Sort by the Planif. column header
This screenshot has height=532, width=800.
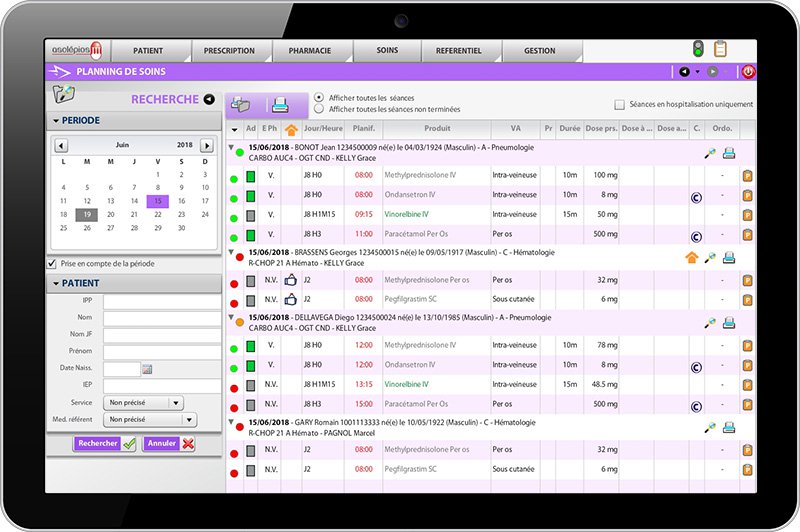pos(363,129)
